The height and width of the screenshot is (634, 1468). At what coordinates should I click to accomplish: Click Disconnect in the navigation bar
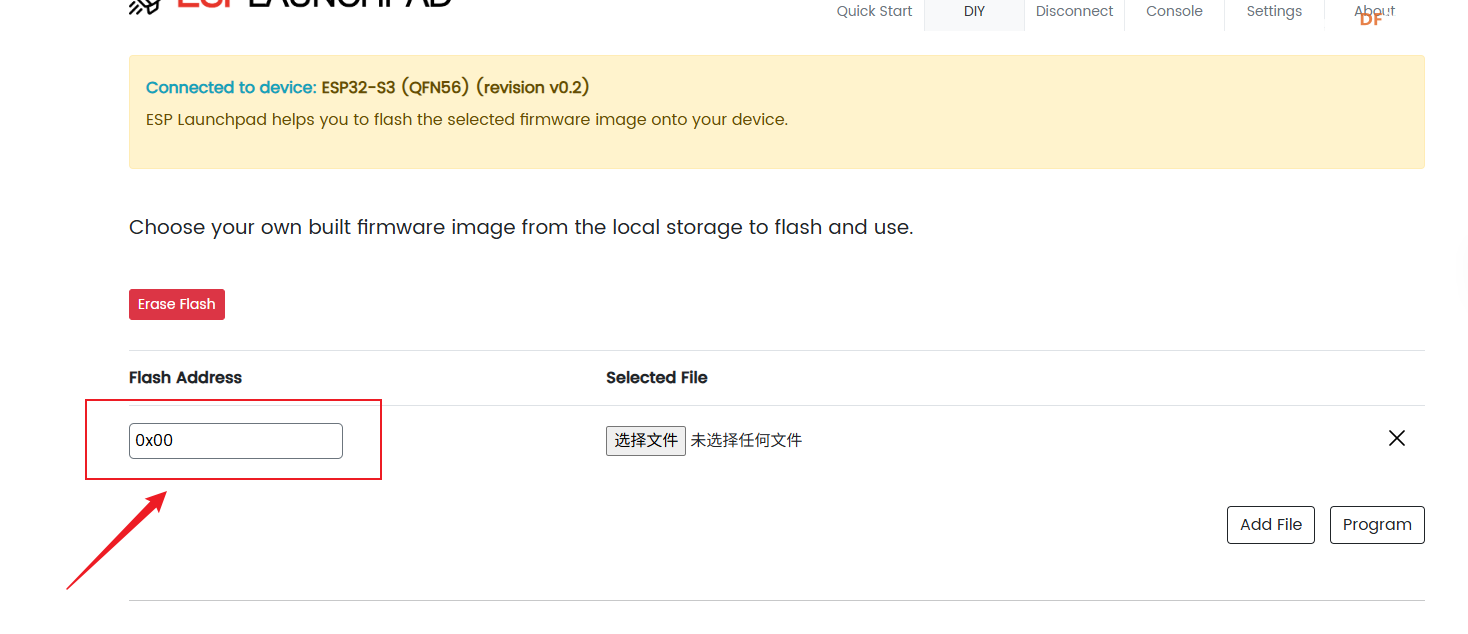click(x=1074, y=12)
